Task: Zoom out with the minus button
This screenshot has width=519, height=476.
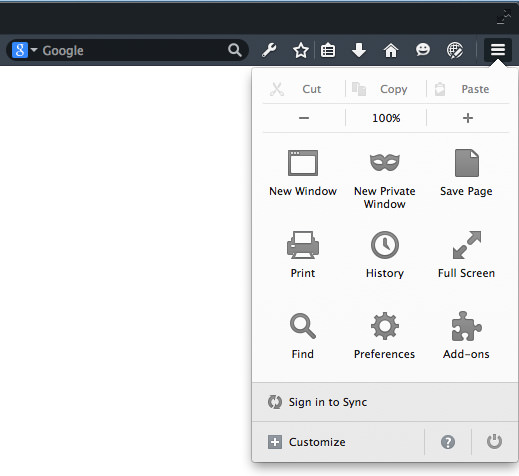Action: tap(304, 118)
